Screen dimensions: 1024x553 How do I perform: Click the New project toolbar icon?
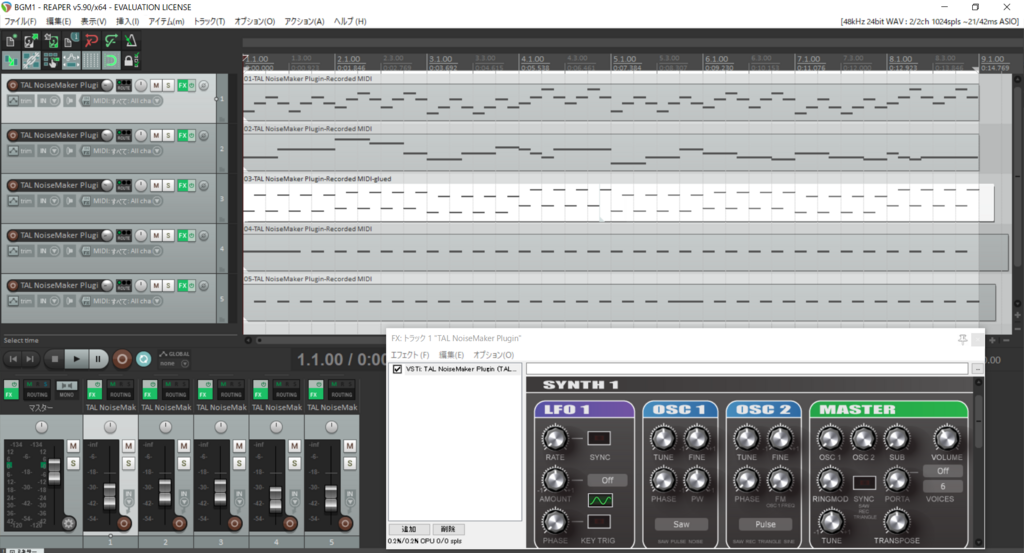(x=11, y=41)
